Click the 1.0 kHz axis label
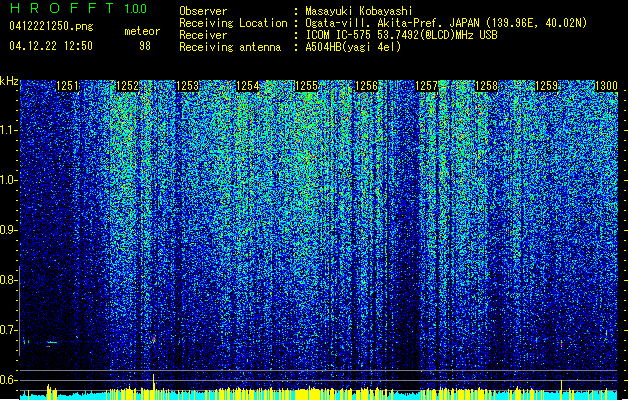Viewport: 629px width, 400px height. [x=9, y=180]
